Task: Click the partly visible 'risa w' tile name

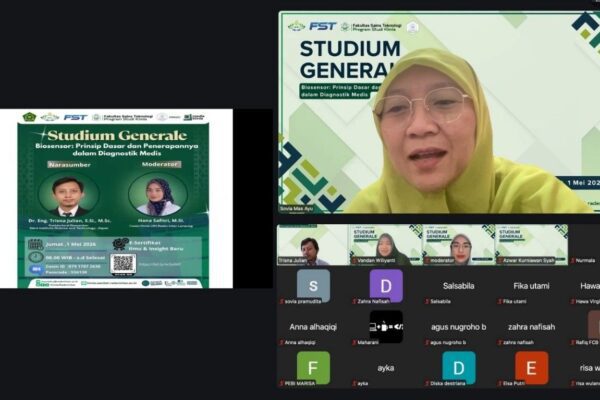Action: (590, 368)
